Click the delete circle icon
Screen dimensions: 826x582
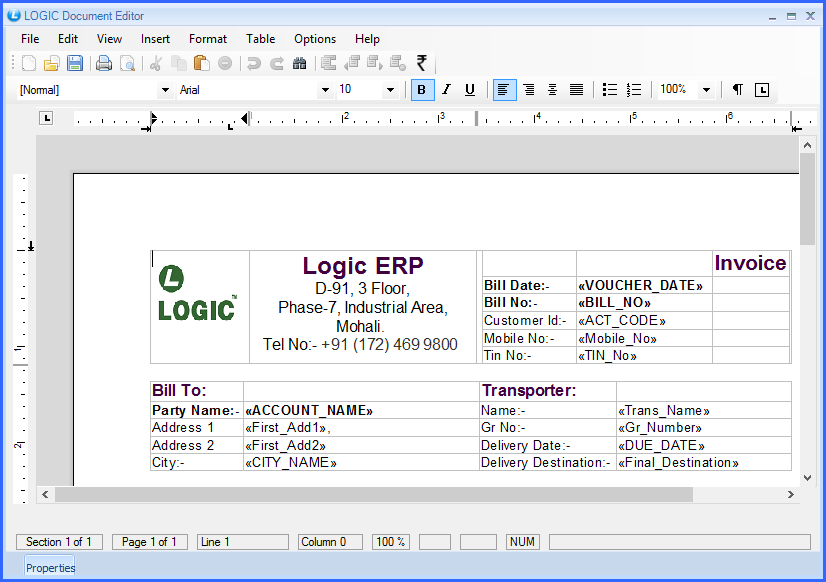[x=225, y=63]
